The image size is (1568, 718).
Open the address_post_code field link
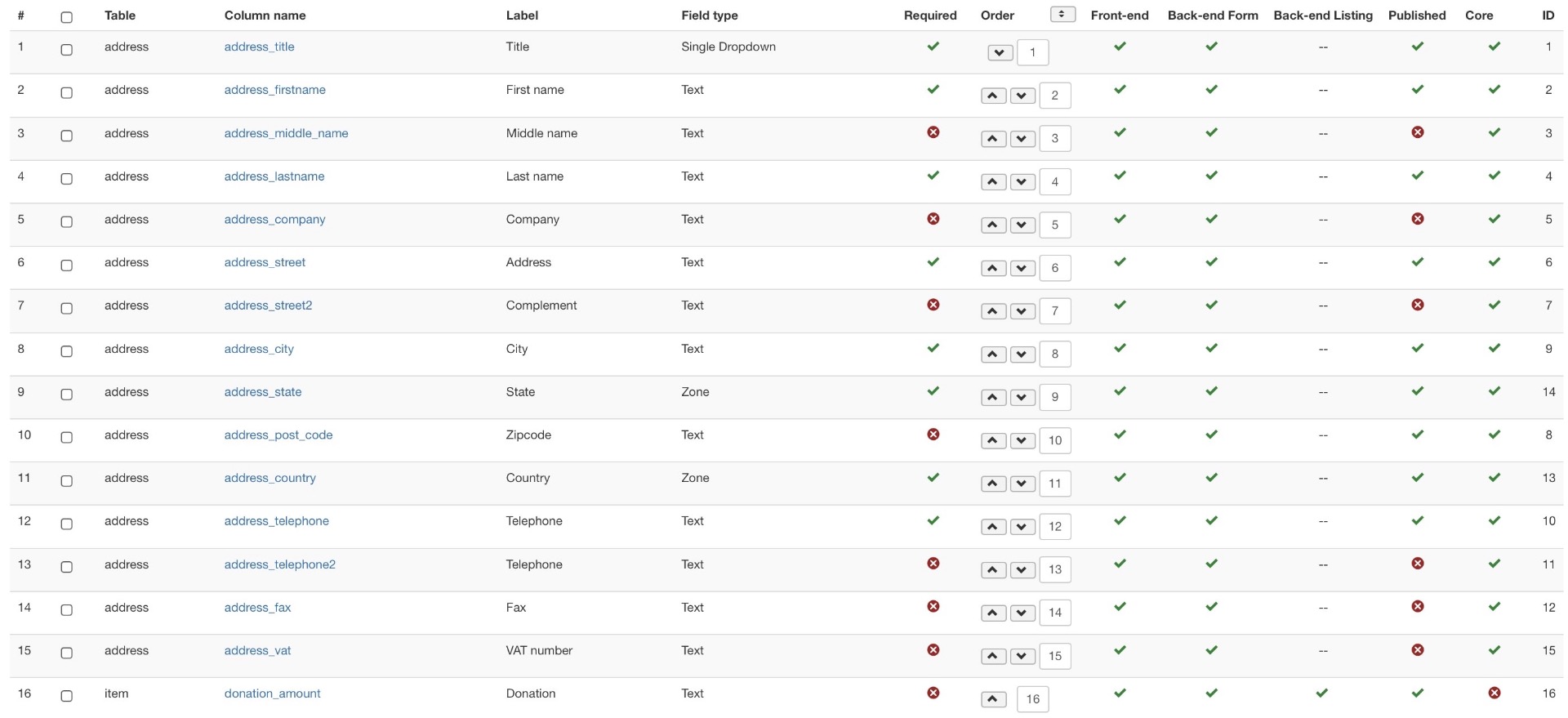278,435
